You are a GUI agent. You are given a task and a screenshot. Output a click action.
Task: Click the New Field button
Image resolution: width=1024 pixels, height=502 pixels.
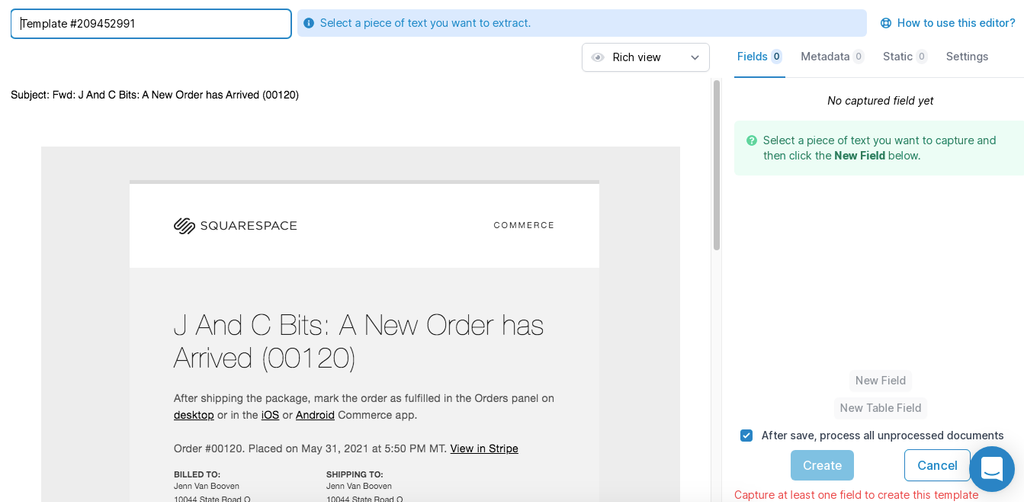click(880, 381)
